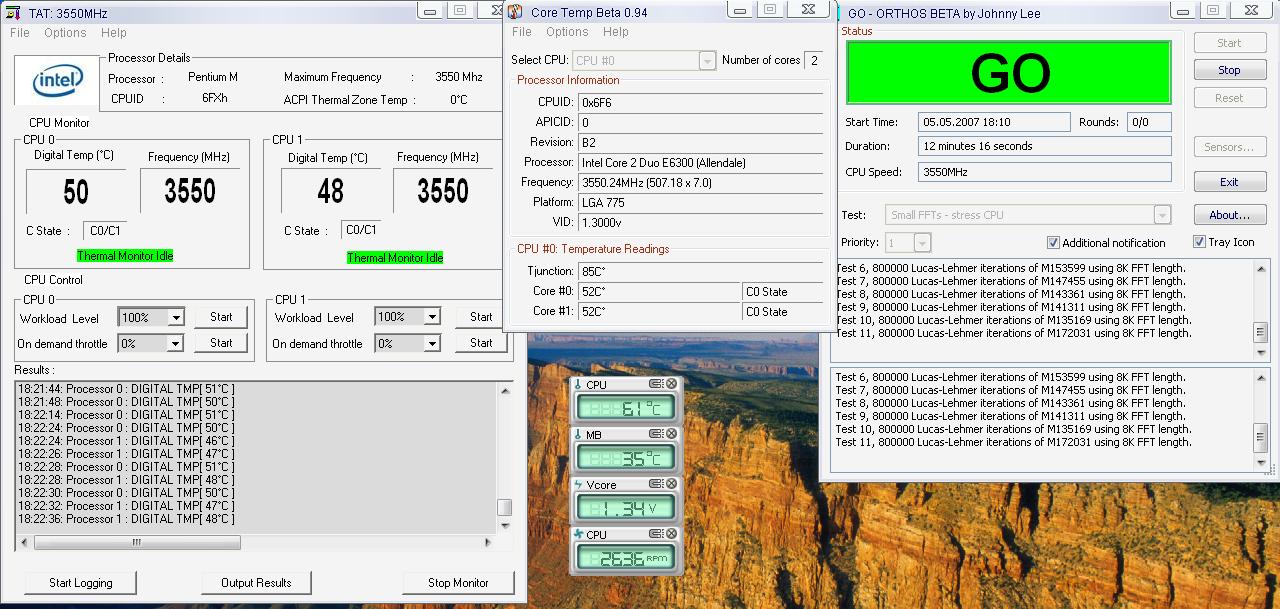The height and width of the screenshot is (609, 1280).
Task: Click thermometer icon on MB gadget
Action: (x=578, y=435)
